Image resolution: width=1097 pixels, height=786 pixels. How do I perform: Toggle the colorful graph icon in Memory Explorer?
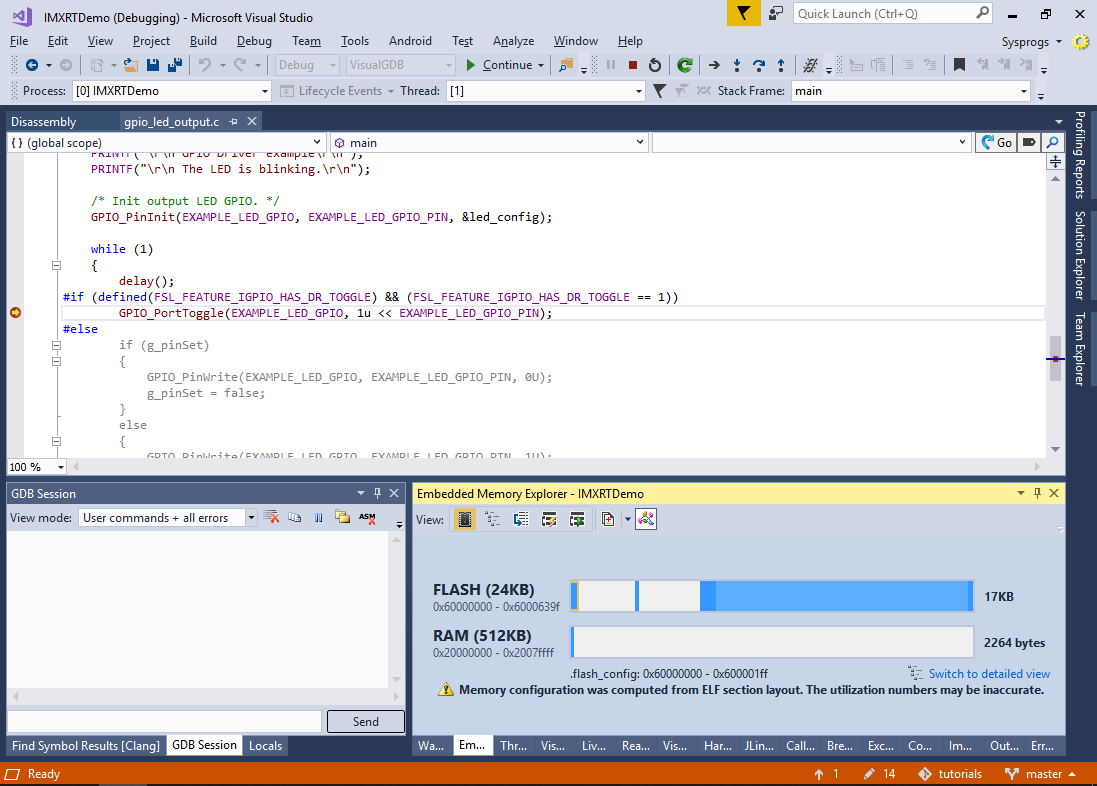(646, 519)
